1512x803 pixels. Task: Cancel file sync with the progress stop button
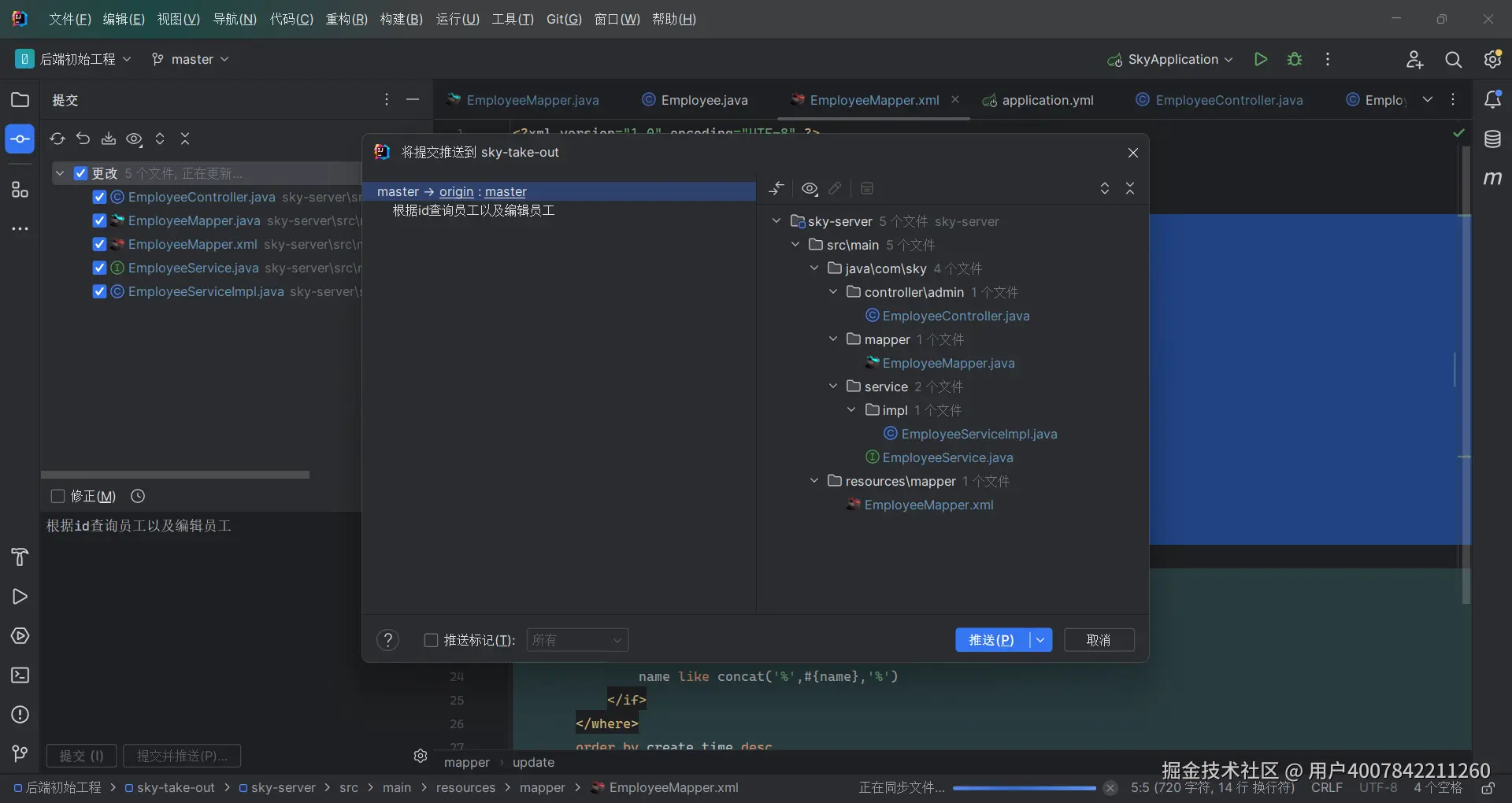click(x=1110, y=788)
